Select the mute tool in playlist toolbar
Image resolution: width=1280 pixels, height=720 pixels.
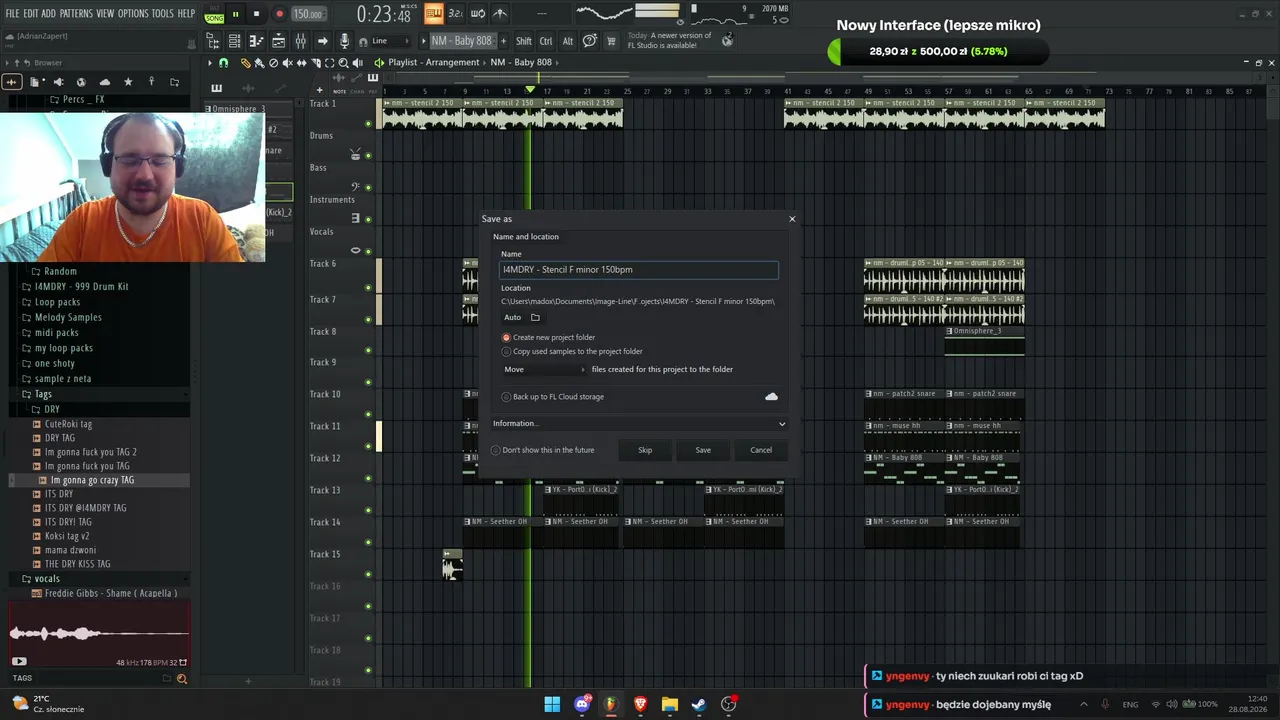click(x=288, y=63)
